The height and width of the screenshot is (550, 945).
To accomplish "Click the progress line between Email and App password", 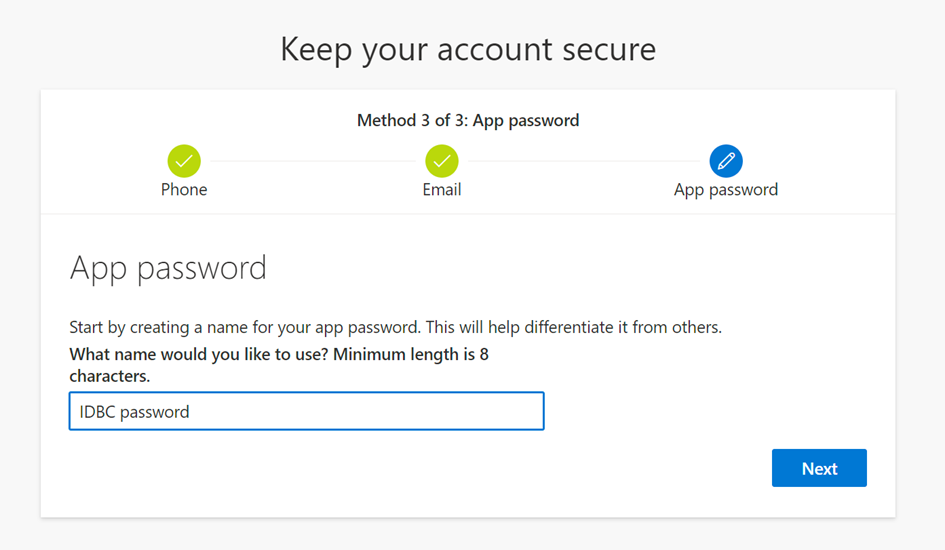I will pyautogui.click(x=583, y=161).
